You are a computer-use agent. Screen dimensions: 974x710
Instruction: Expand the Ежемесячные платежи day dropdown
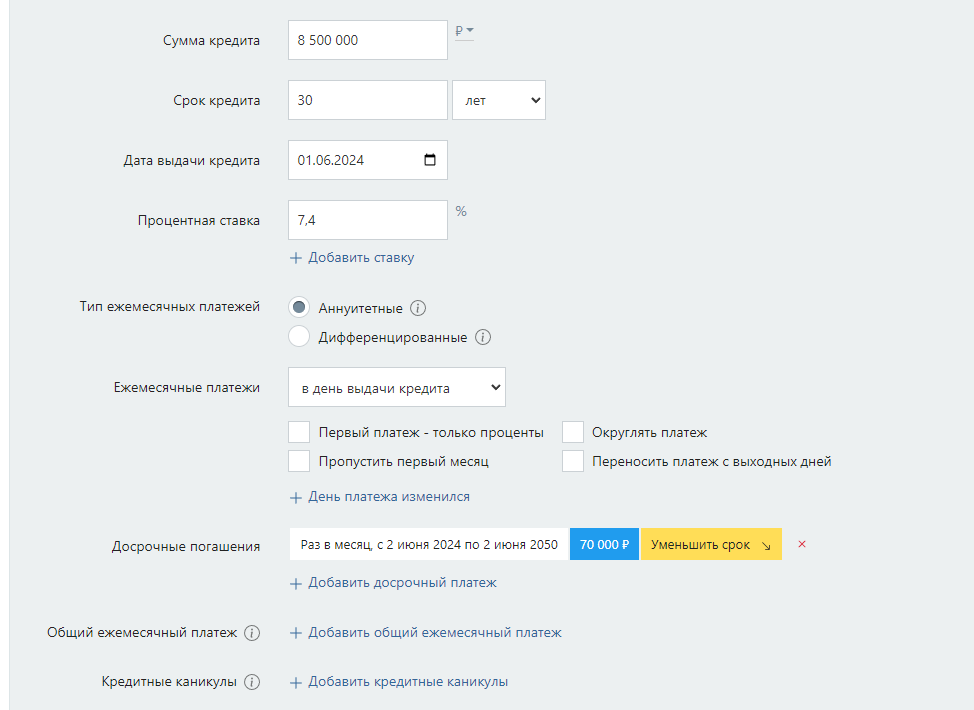pos(396,388)
